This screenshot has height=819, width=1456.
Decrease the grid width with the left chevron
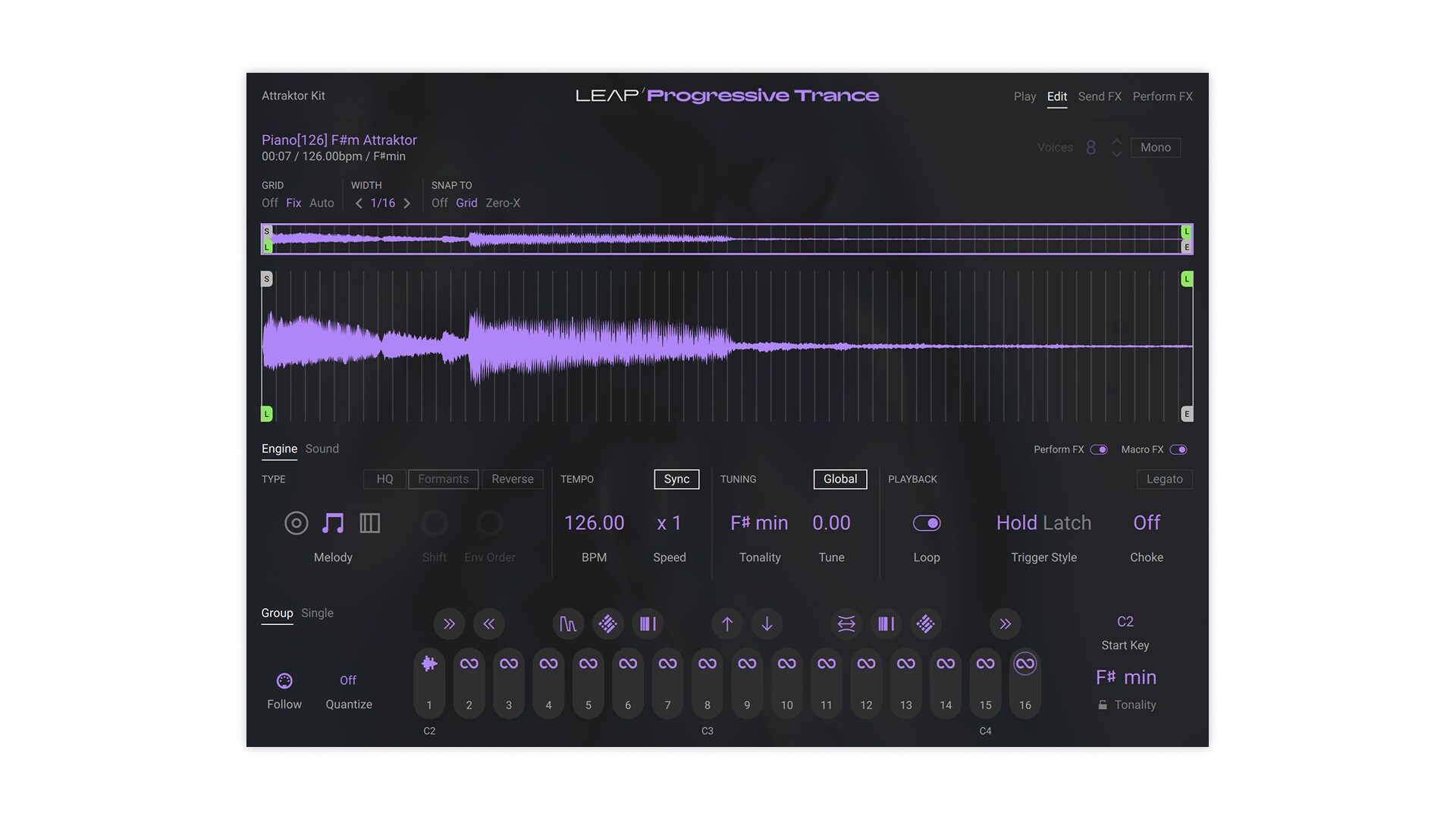(359, 203)
